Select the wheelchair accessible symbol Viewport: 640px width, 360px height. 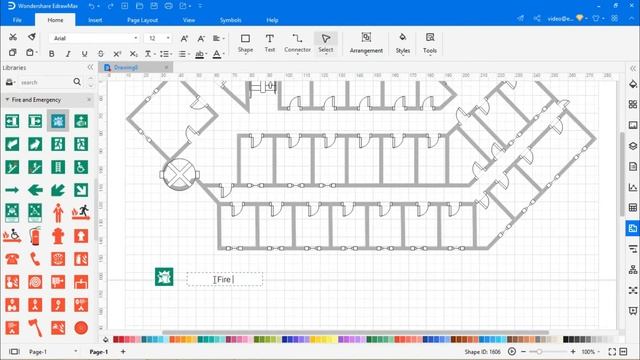pyautogui.click(x=81, y=167)
